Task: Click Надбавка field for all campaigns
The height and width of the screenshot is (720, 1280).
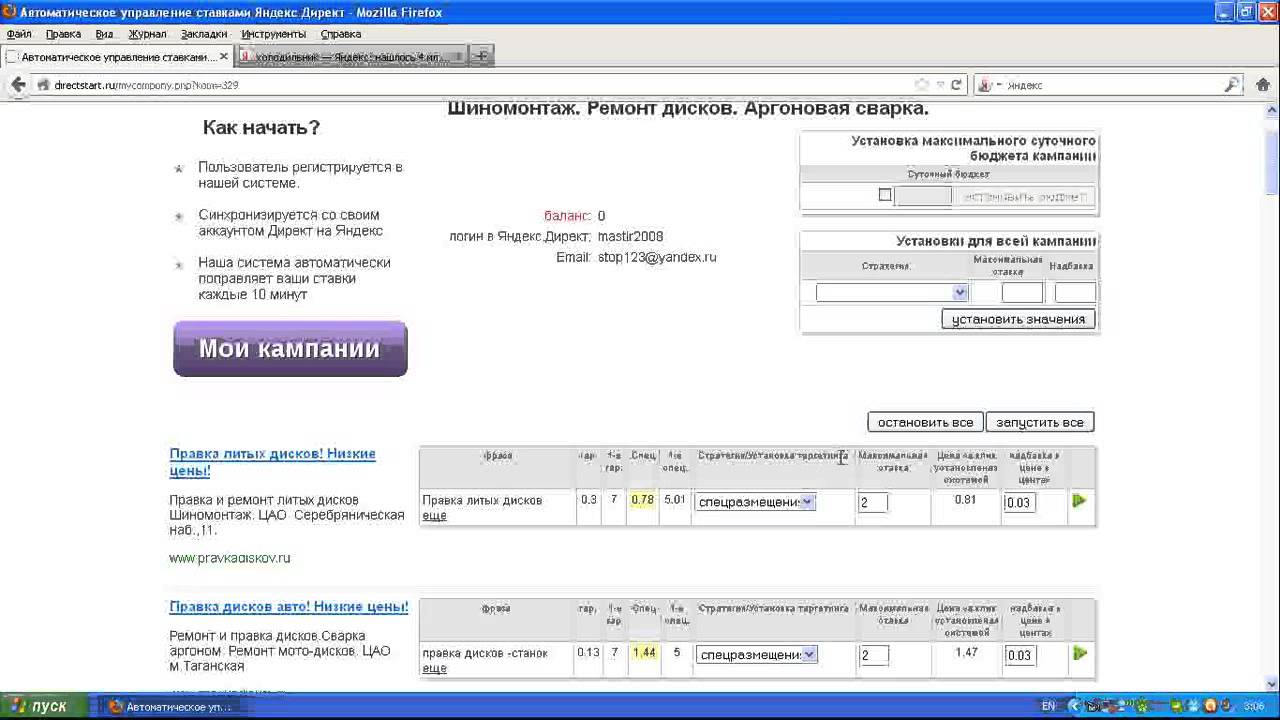Action: [1075, 293]
